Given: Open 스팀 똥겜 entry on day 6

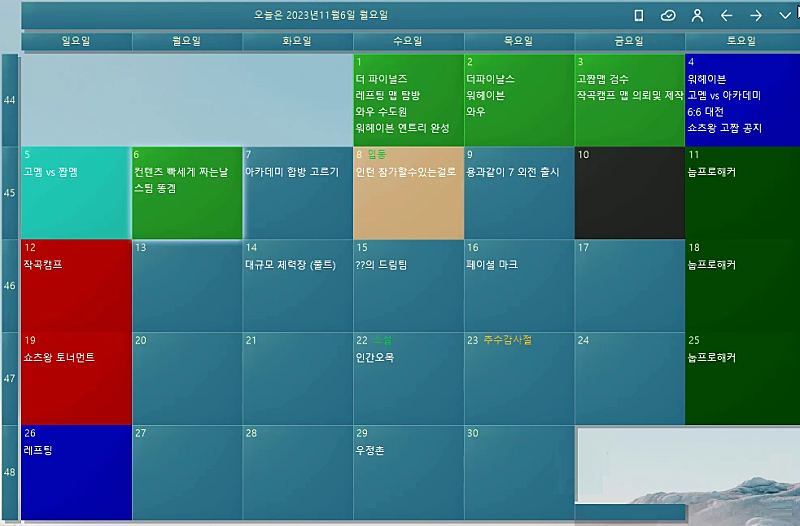Looking at the screenshot, I should (155, 188).
